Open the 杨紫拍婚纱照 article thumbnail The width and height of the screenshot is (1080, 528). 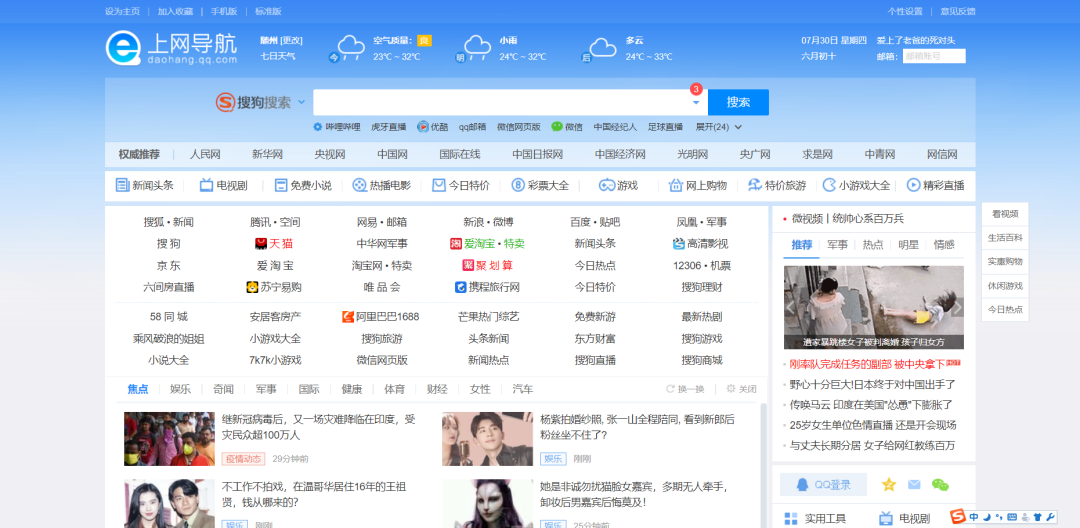click(488, 439)
